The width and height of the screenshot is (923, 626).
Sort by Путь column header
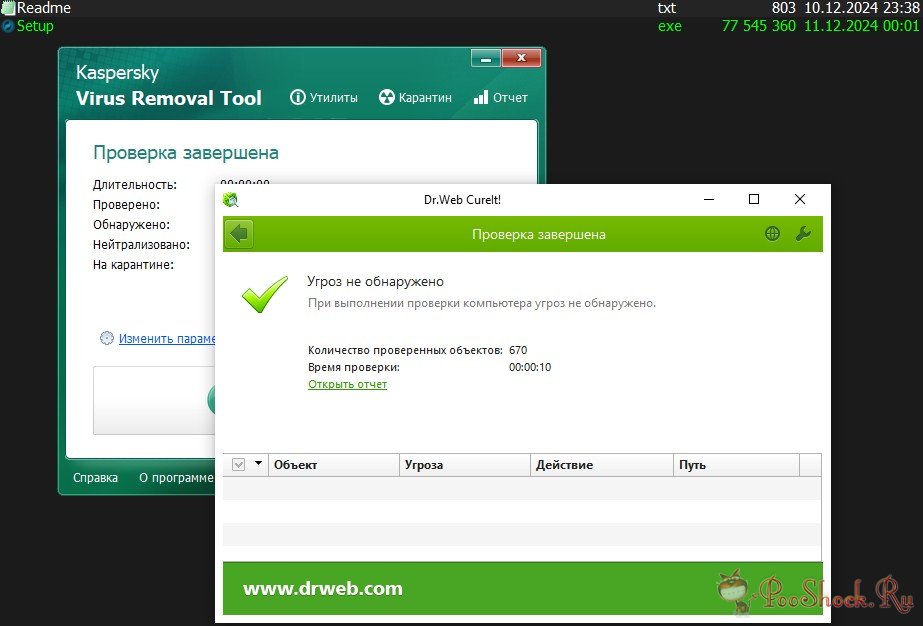pyautogui.click(x=736, y=465)
